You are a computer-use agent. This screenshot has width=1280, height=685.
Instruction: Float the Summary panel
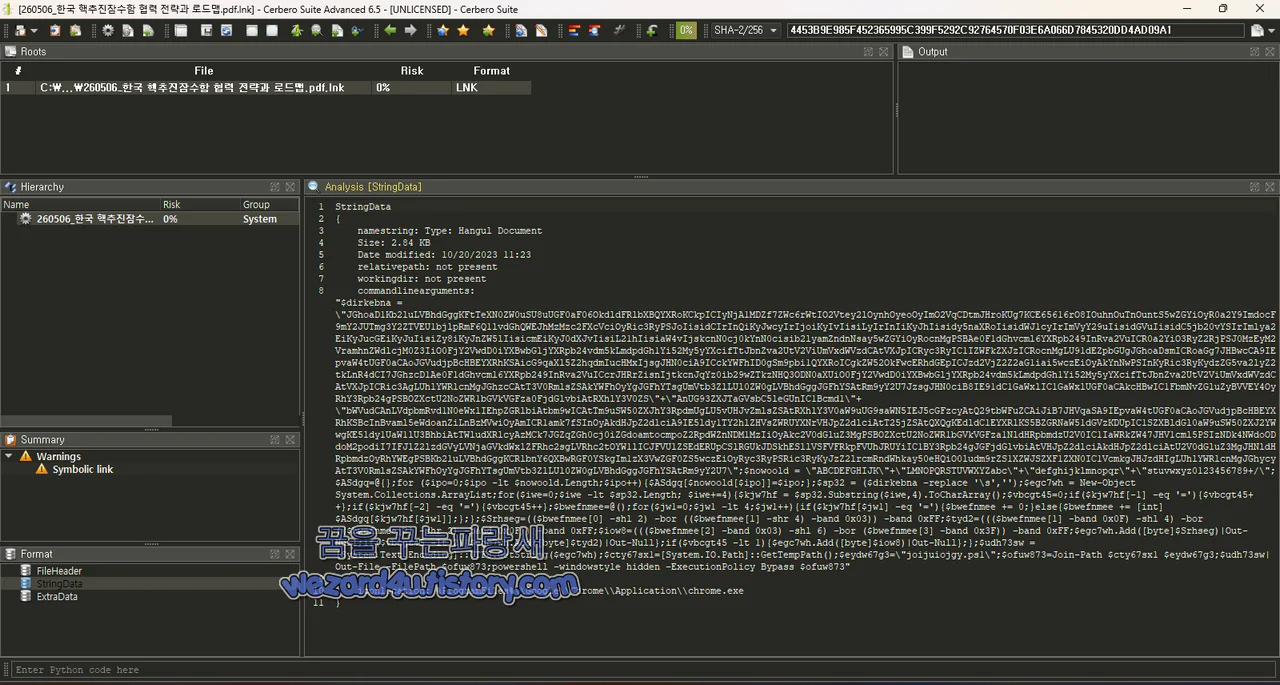pos(275,439)
